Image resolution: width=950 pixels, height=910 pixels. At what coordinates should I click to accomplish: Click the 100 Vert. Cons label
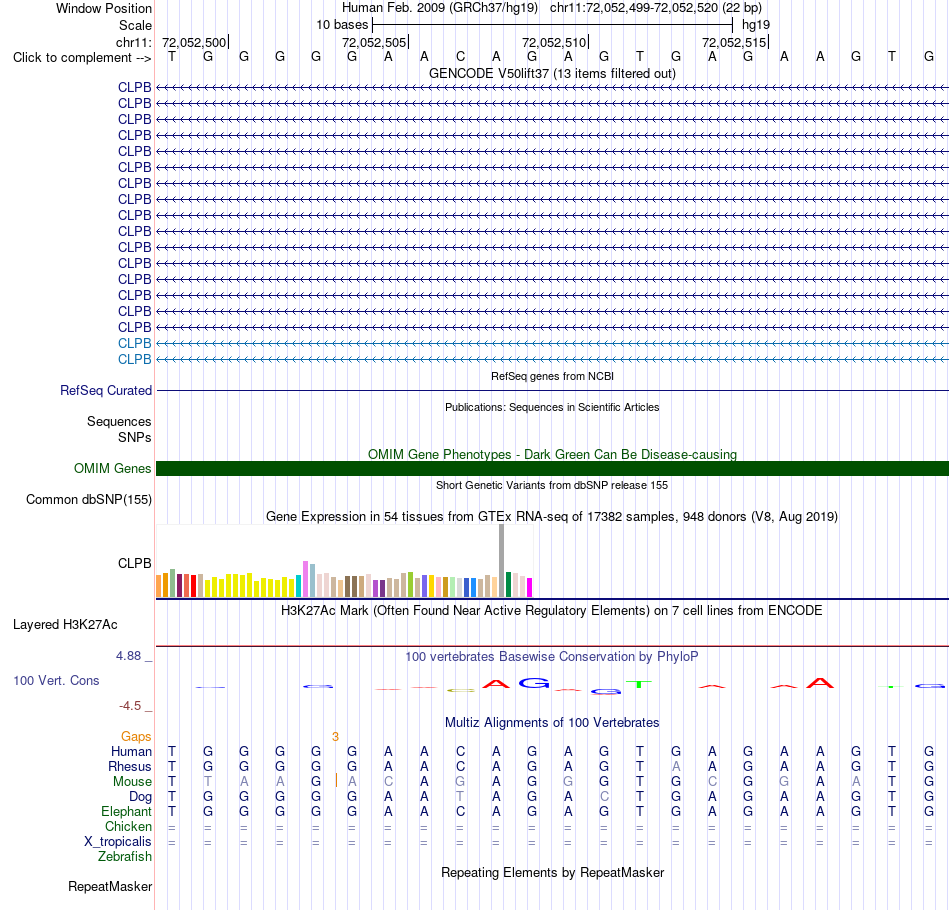56,680
